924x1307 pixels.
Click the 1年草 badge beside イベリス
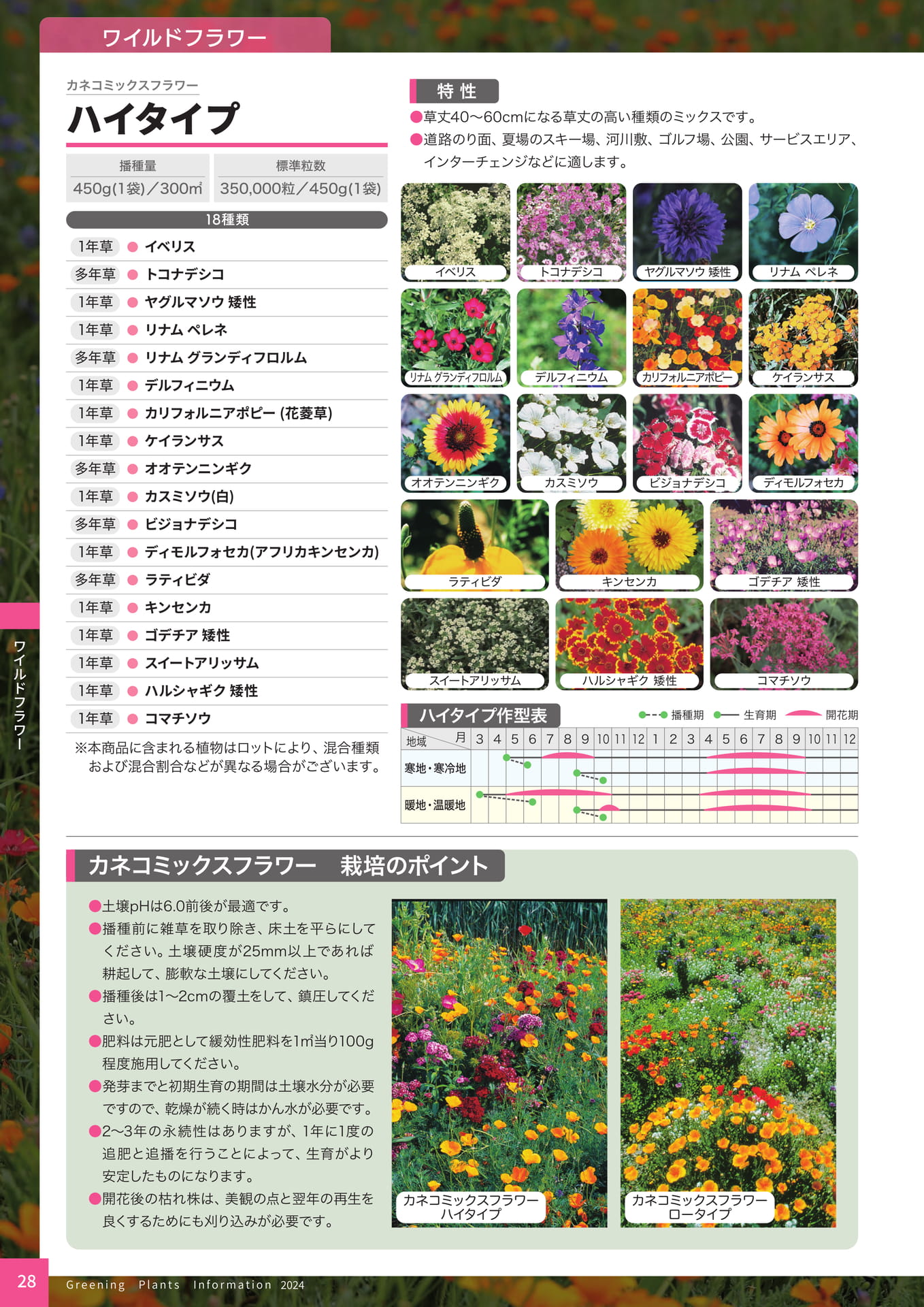[x=95, y=246]
